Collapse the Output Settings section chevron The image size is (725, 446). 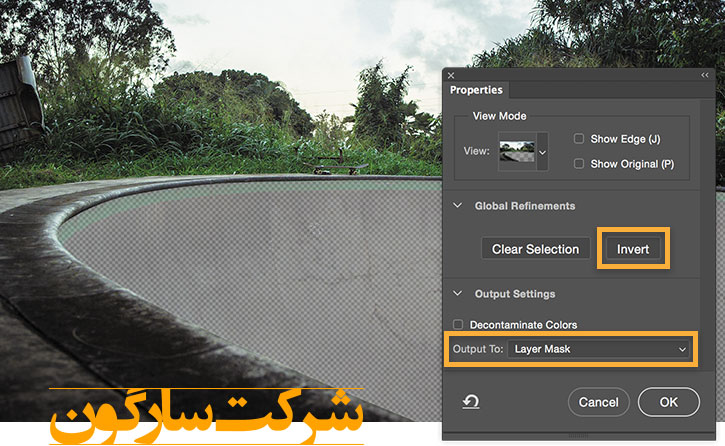pos(459,294)
